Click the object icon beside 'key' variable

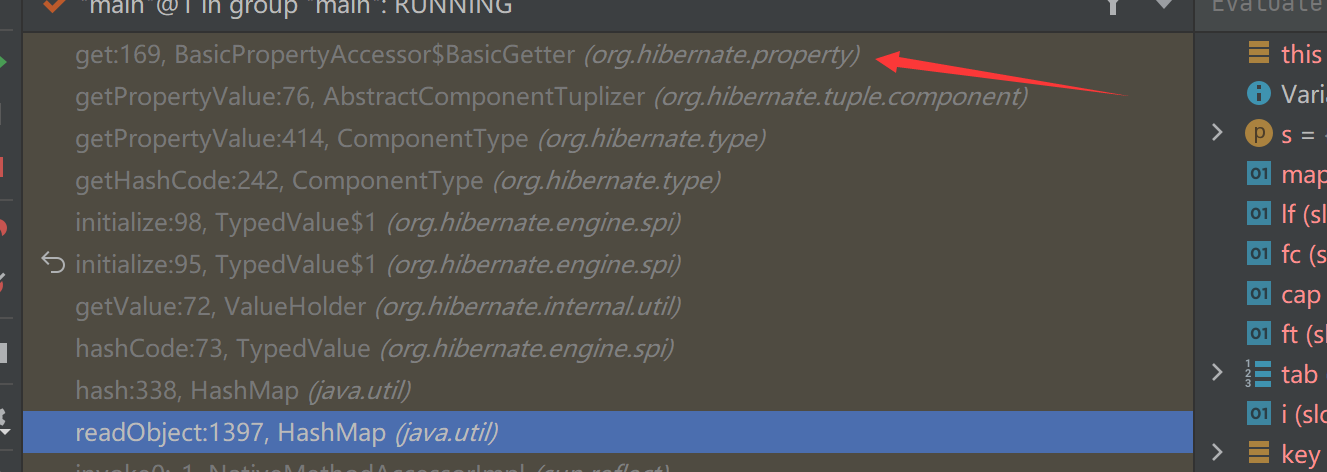tap(1258, 454)
